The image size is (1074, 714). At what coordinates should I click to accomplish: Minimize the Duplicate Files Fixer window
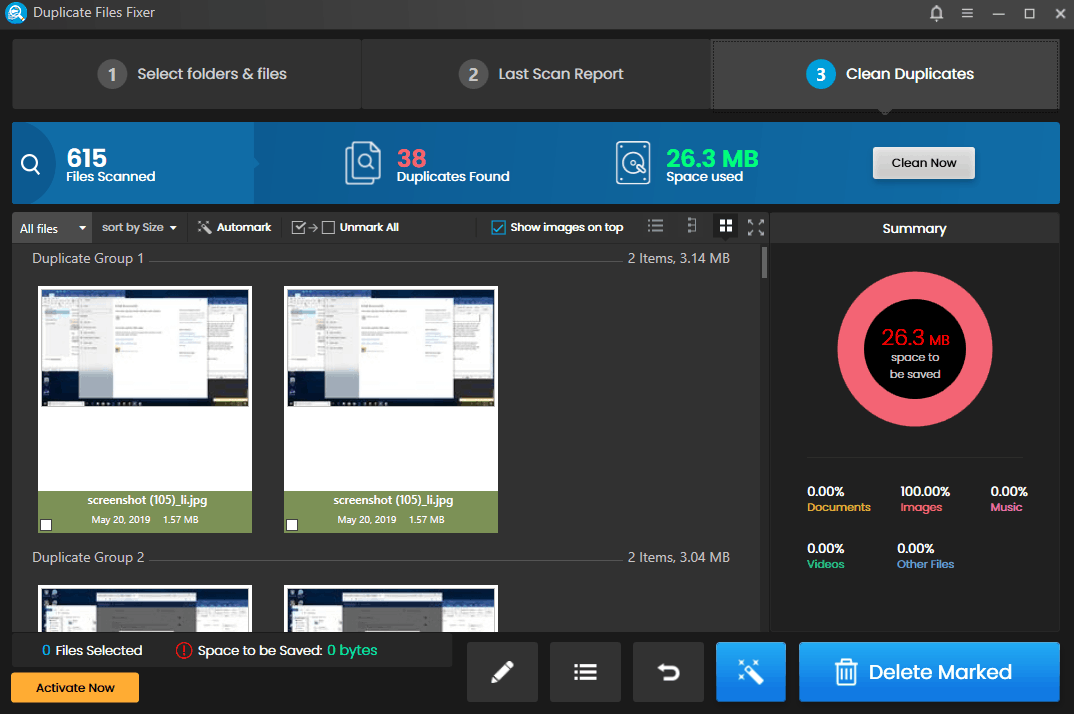(x=999, y=13)
